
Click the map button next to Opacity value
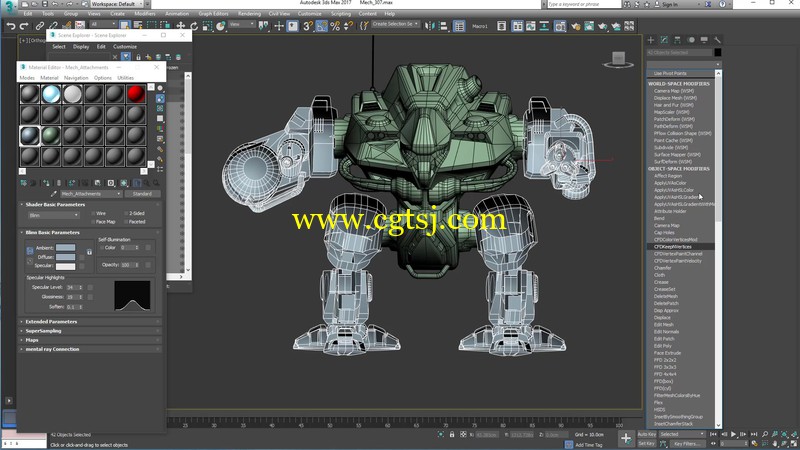click(x=148, y=265)
